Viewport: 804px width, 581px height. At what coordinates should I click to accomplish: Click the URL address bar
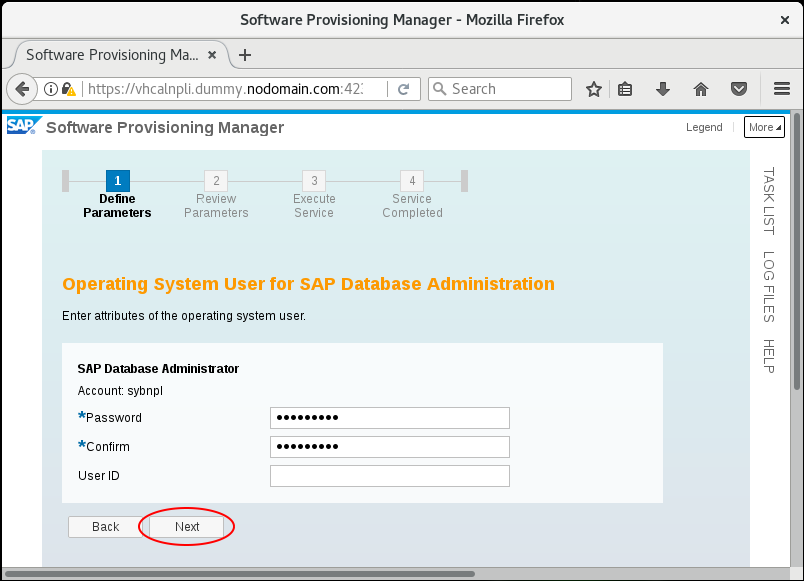(226, 89)
